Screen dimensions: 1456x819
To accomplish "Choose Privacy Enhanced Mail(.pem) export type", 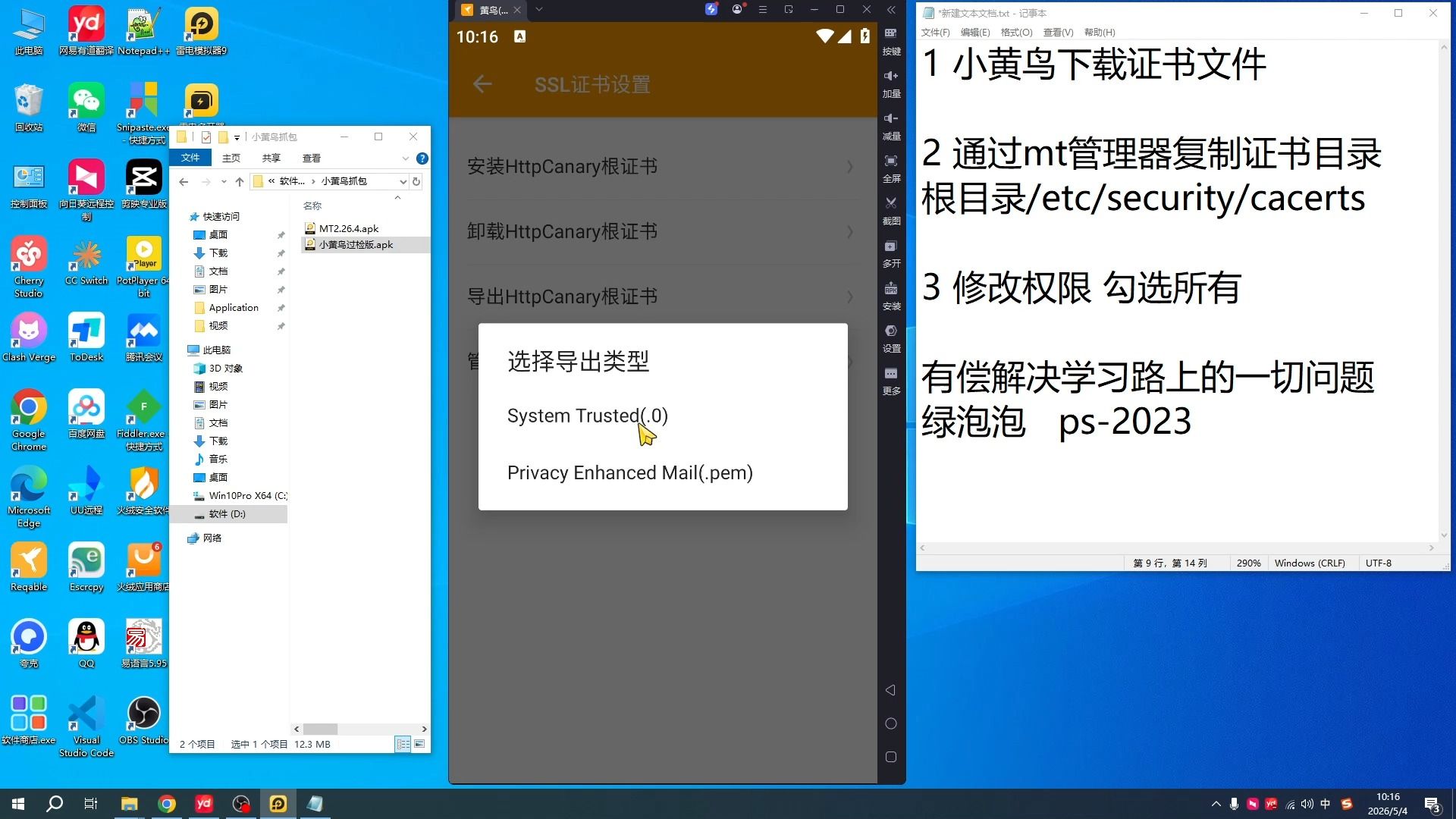I will pos(629,472).
